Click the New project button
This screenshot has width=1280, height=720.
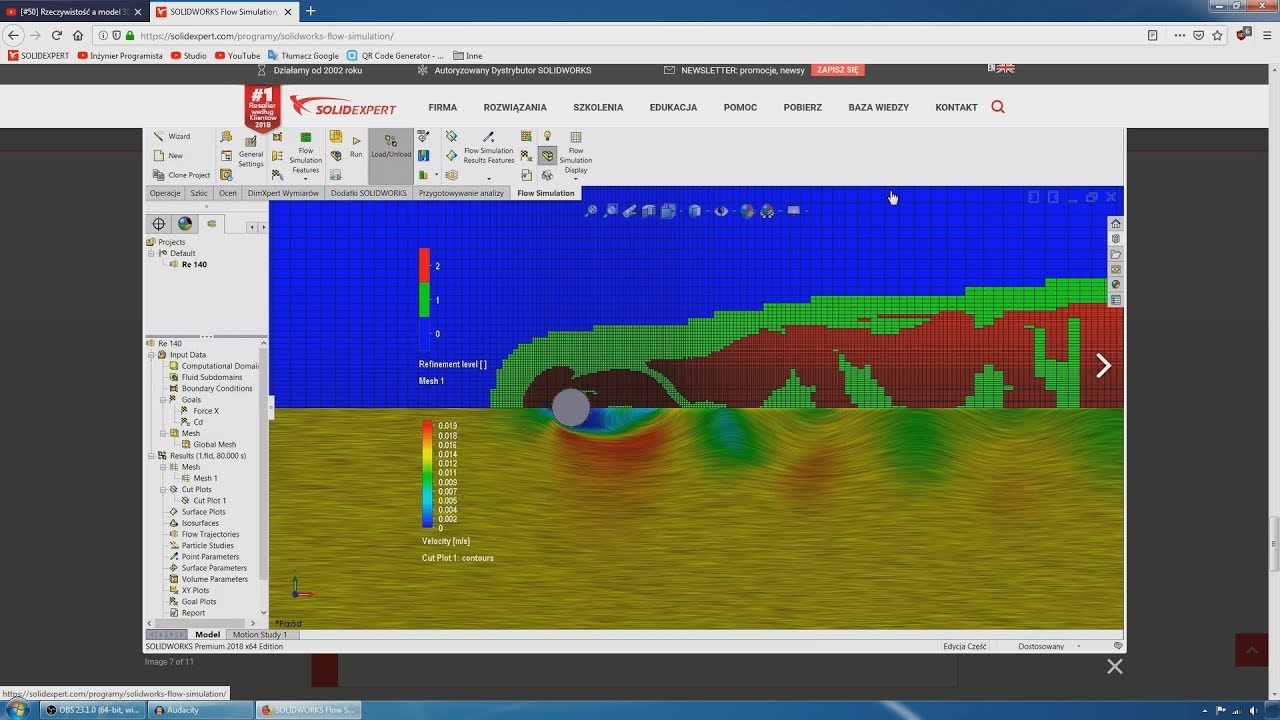coord(169,156)
